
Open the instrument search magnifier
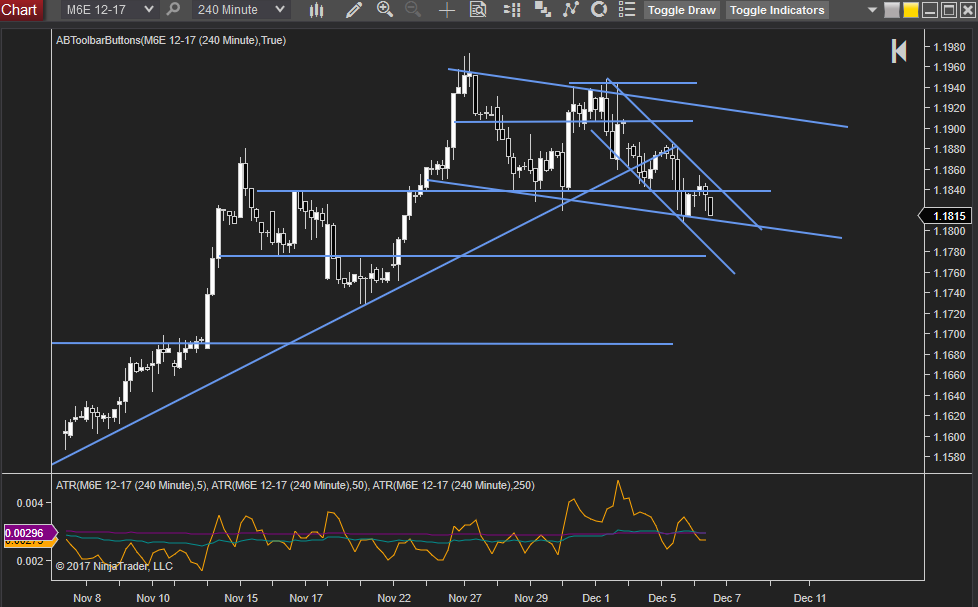(x=173, y=9)
